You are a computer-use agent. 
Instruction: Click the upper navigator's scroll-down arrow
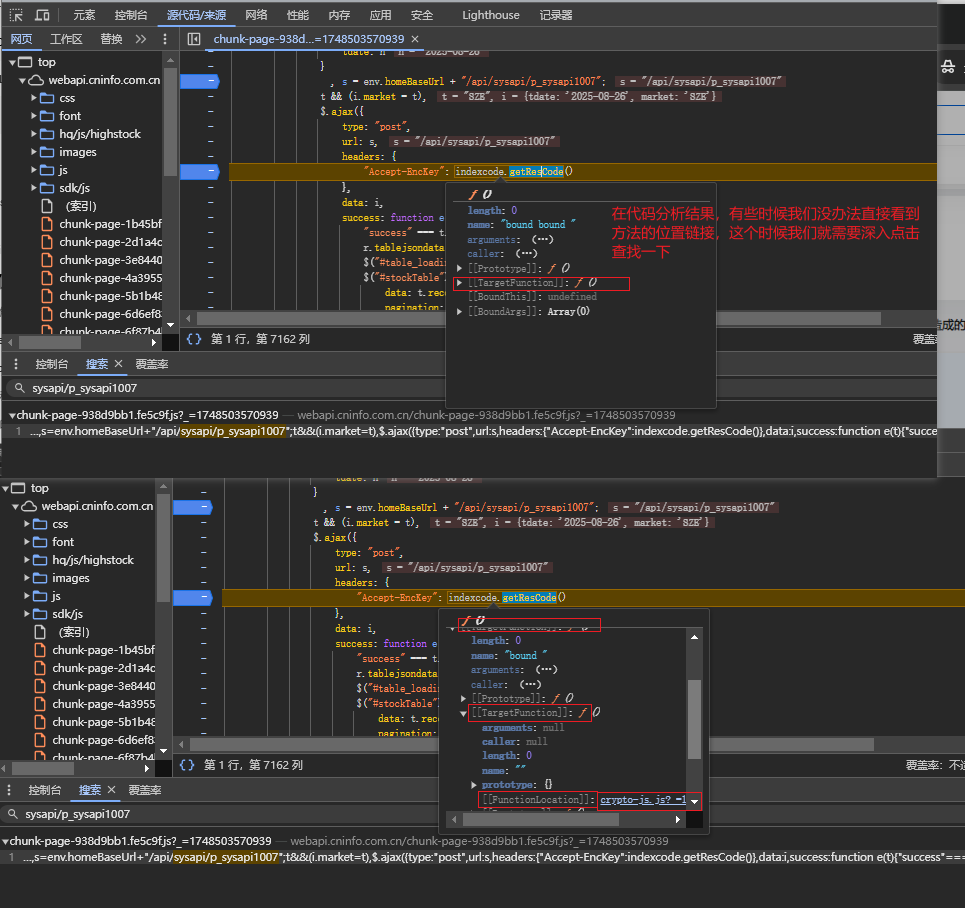pyautogui.click(x=170, y=324)
